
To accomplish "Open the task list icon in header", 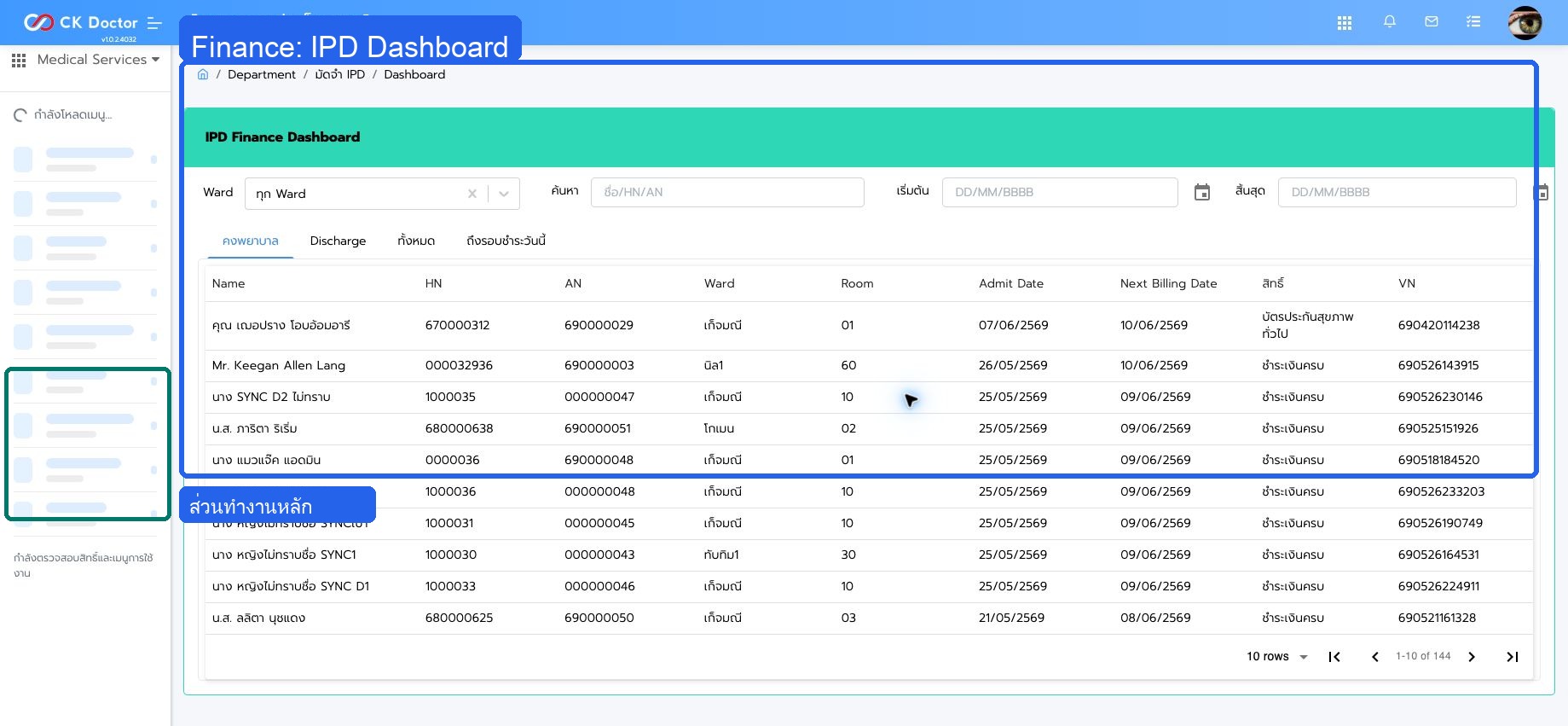I will [1473, 22].
